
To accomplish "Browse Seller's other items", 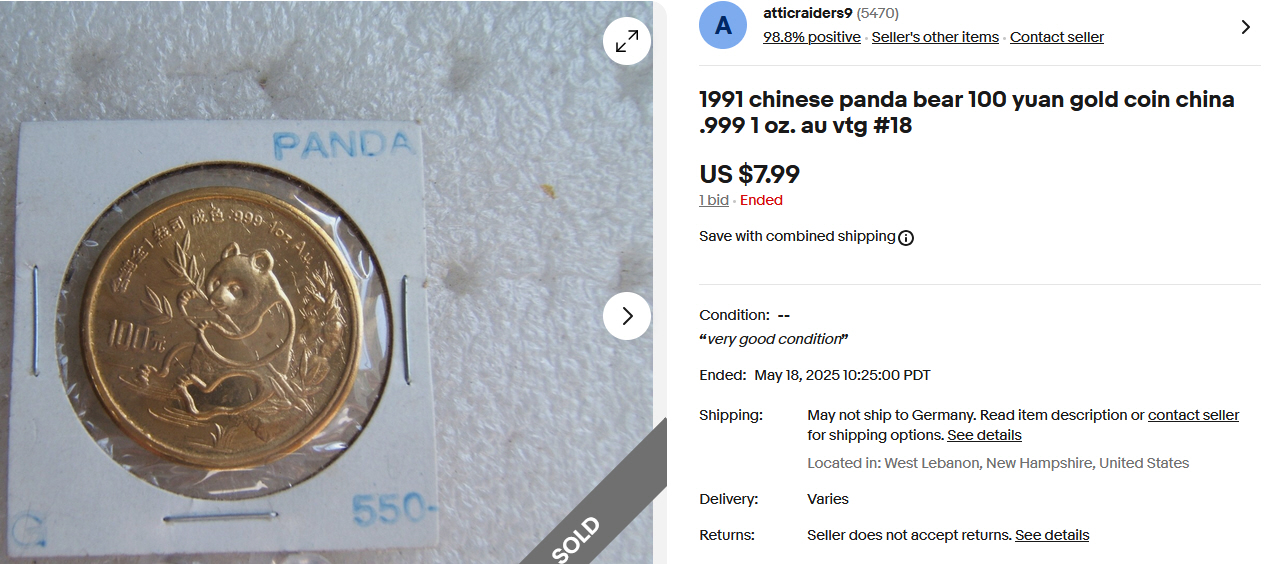I will pos(935,37).
